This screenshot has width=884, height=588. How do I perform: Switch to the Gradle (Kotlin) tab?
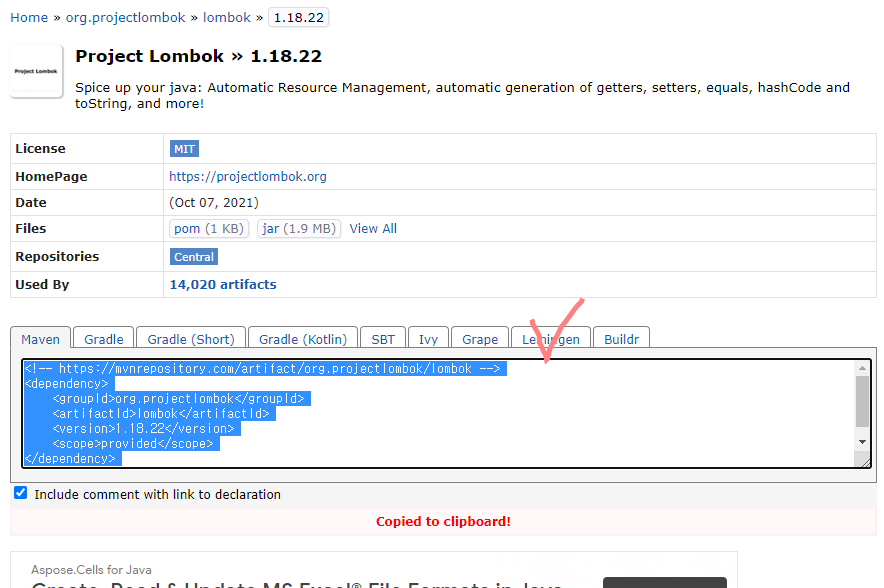pos(303,339)
